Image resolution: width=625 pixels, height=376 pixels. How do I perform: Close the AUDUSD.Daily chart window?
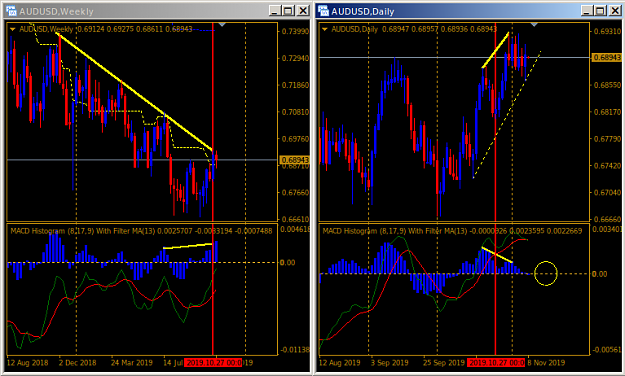[615, 11]
